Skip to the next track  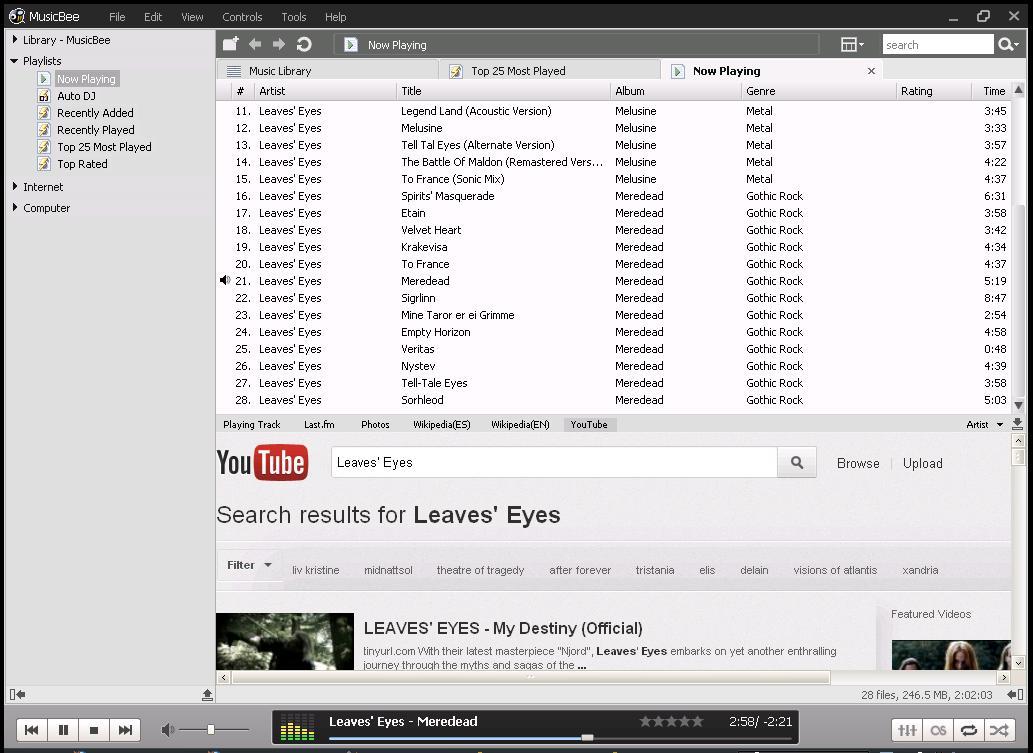click(125, 729)
